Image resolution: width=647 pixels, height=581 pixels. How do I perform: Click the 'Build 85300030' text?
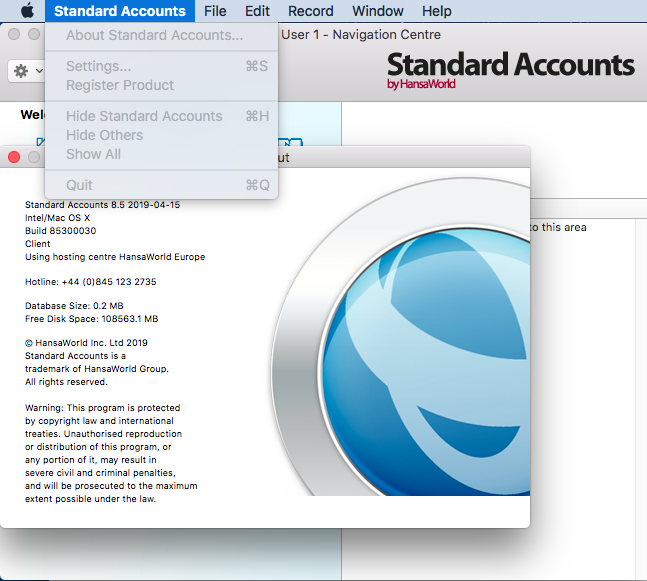pyautogui.click(x=61, y=231)
